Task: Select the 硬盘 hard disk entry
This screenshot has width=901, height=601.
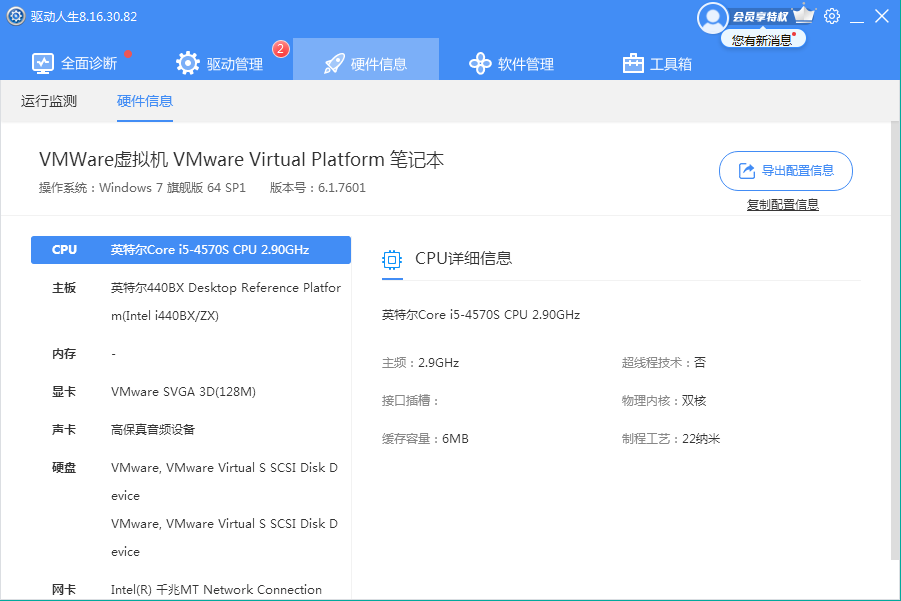Action: click(x=191, y=509)
